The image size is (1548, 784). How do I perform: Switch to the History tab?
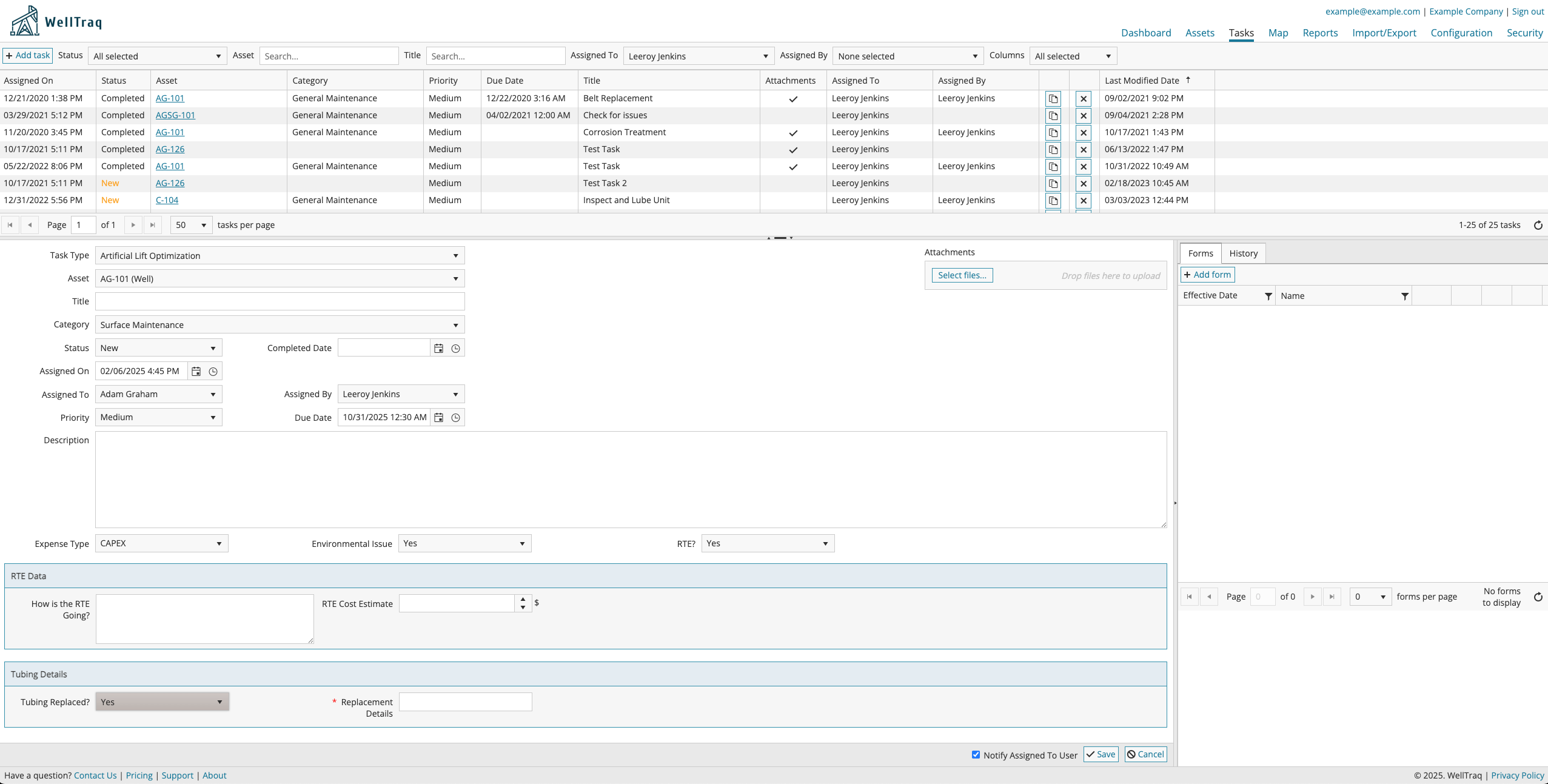point(1243,253)
